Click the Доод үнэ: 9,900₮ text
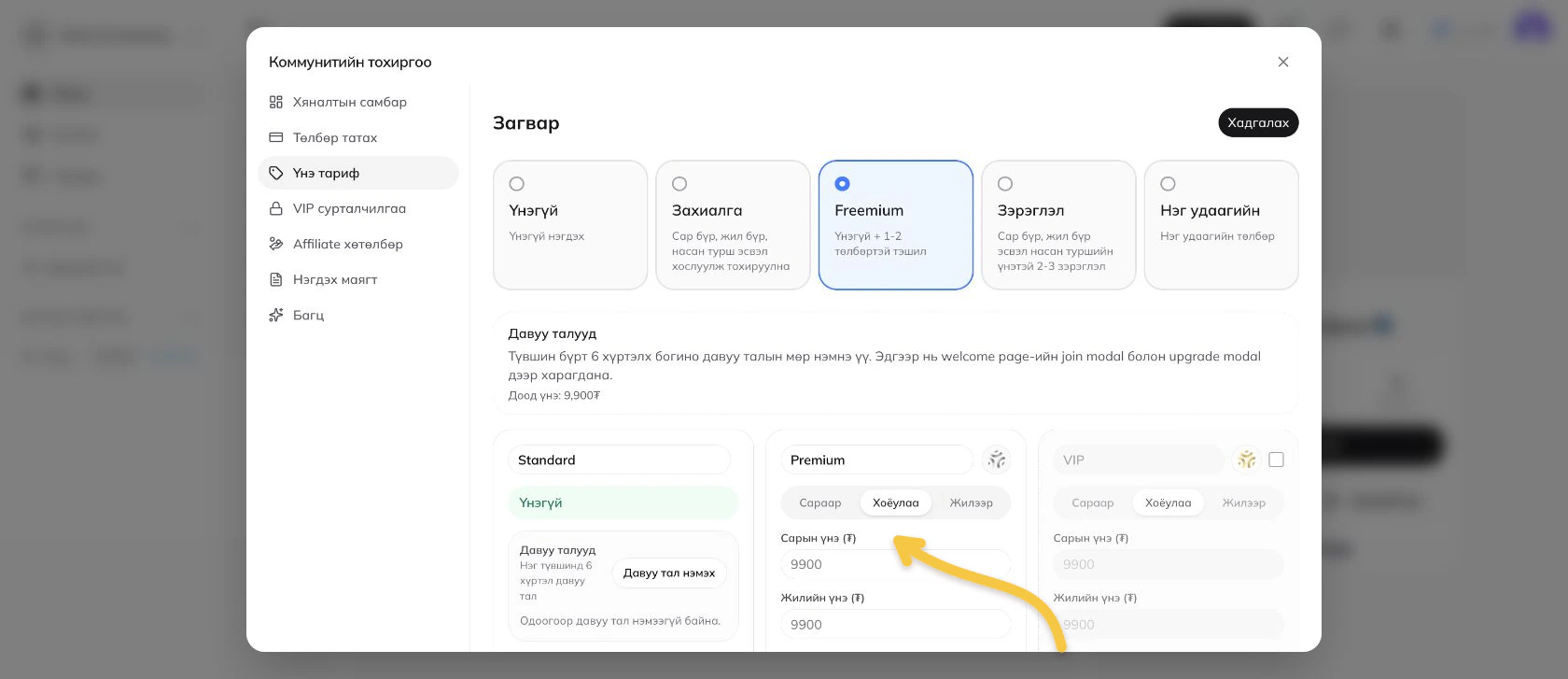Screen dimensions: 1568x679 tap(553, 395)
